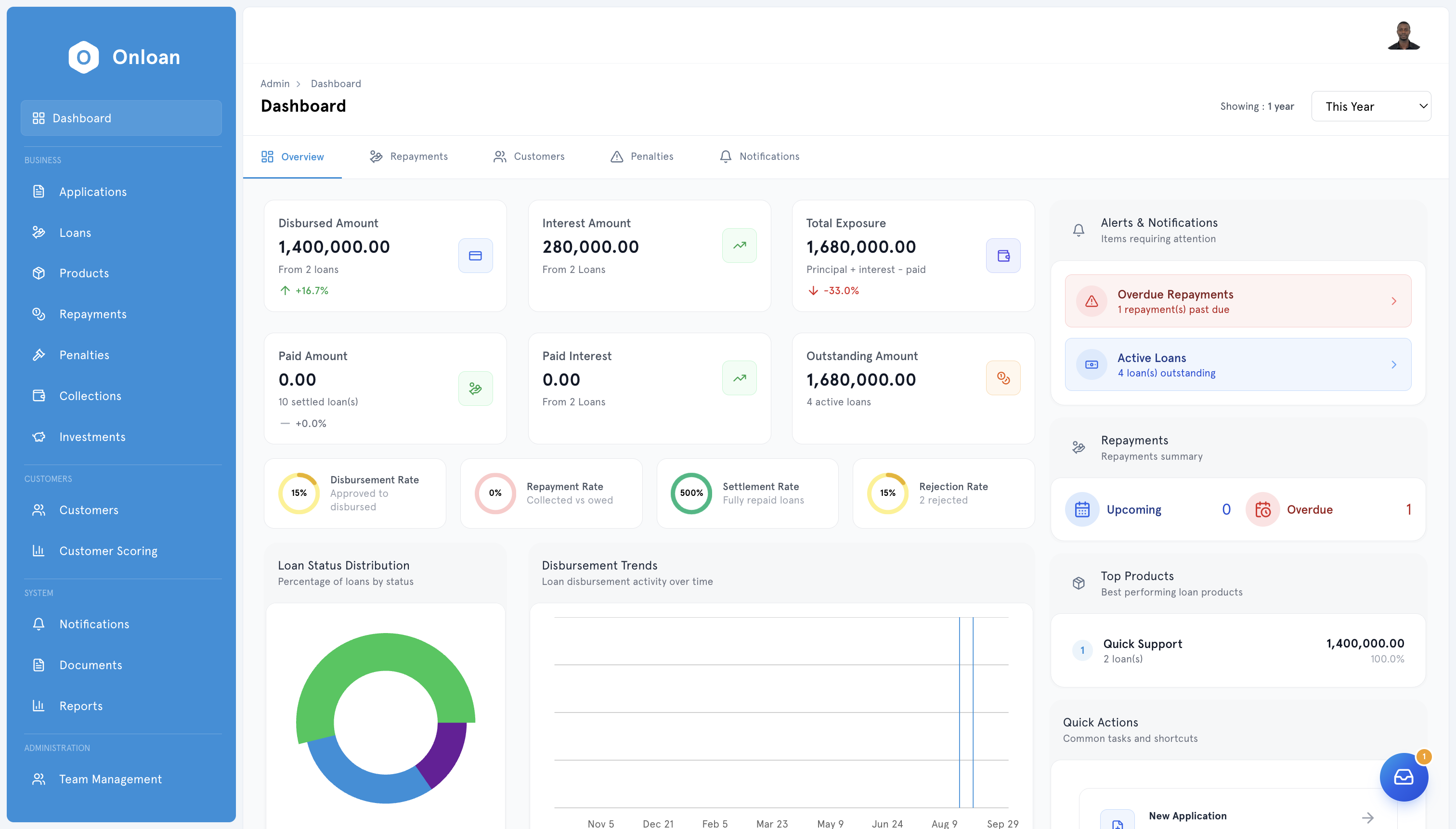Switch to the Customers tab
Image resolution: width=1456 pixels, height=829 pixels.
(529, 156)
